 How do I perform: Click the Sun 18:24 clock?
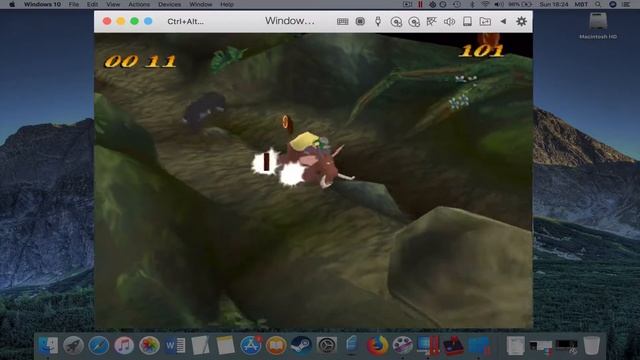click(554, 4)
